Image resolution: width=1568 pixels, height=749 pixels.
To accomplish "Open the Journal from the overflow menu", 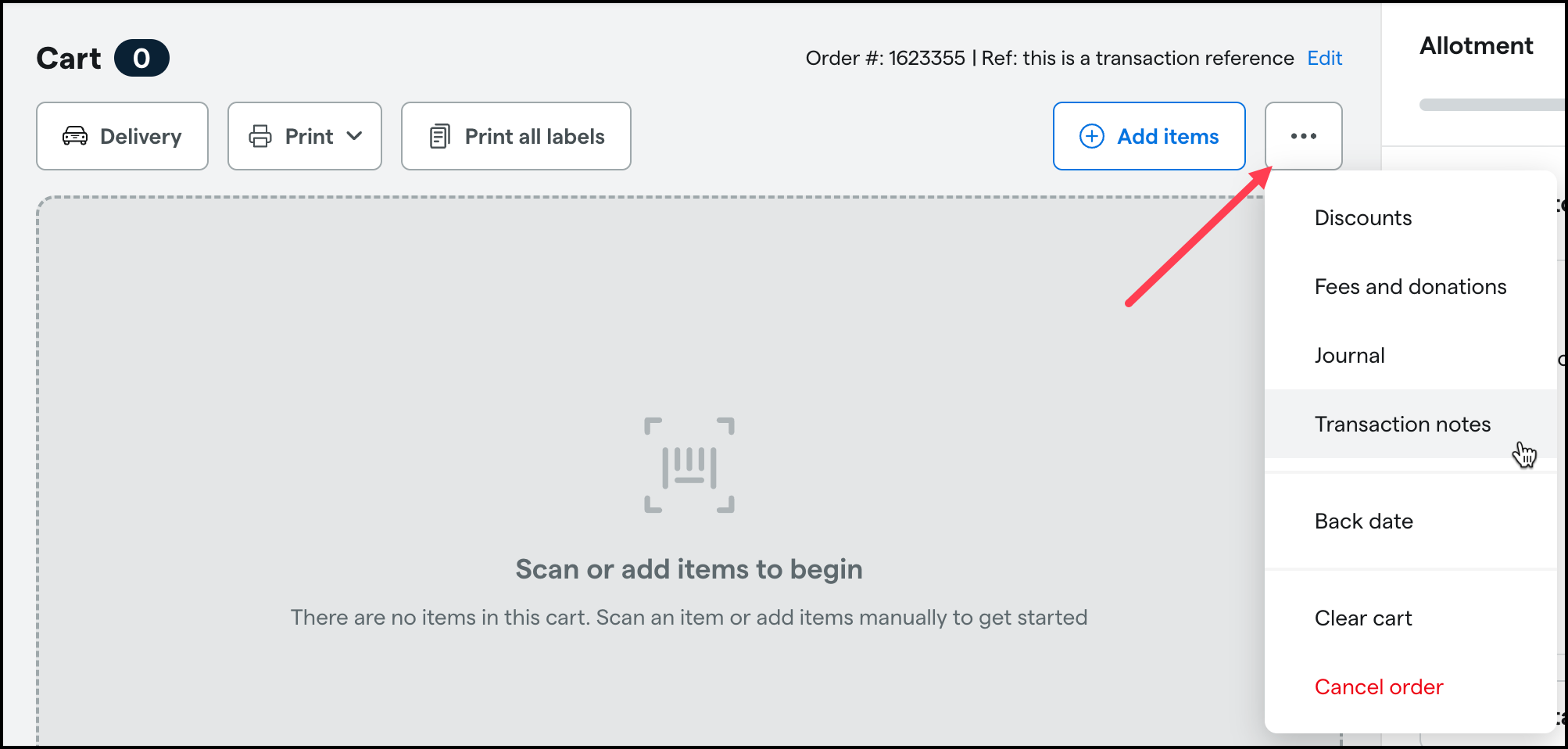I will tap(1349, 355).
